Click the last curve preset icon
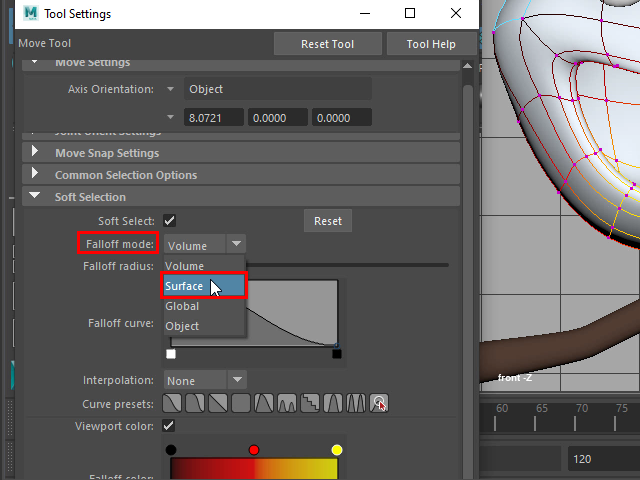The height and width of the screenshot is (480, 640). point(379,403)
